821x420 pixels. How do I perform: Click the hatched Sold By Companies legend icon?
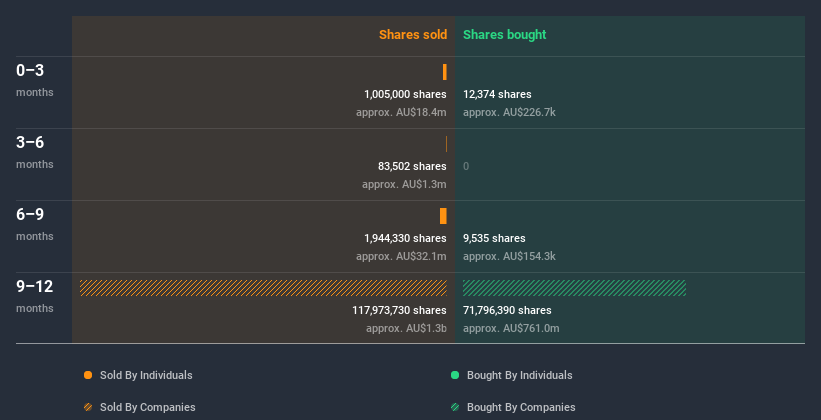point(88,407)
